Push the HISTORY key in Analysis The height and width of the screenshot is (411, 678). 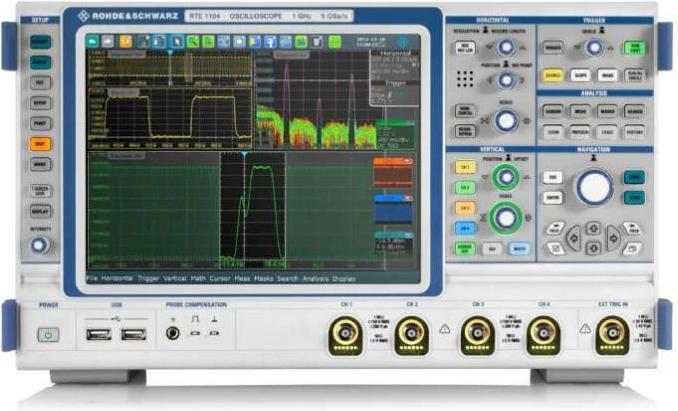(x=634, y=131)
